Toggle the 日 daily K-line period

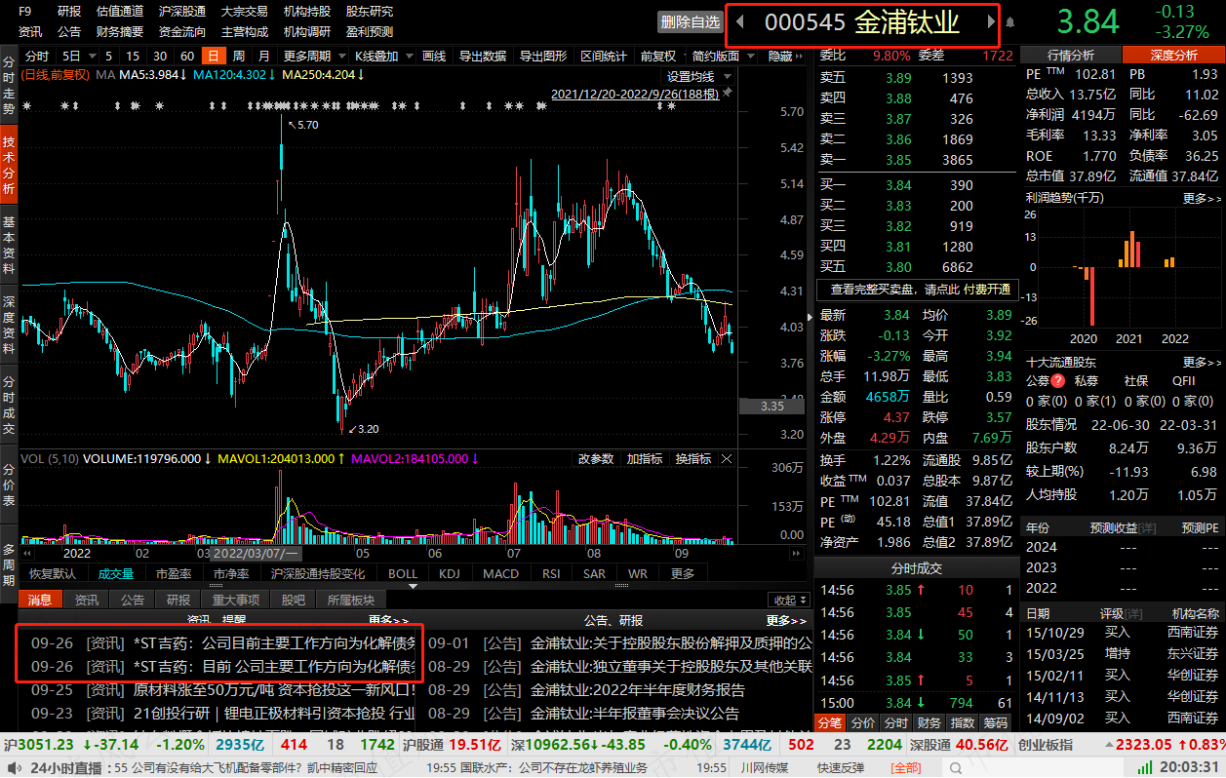coord(212,56)
